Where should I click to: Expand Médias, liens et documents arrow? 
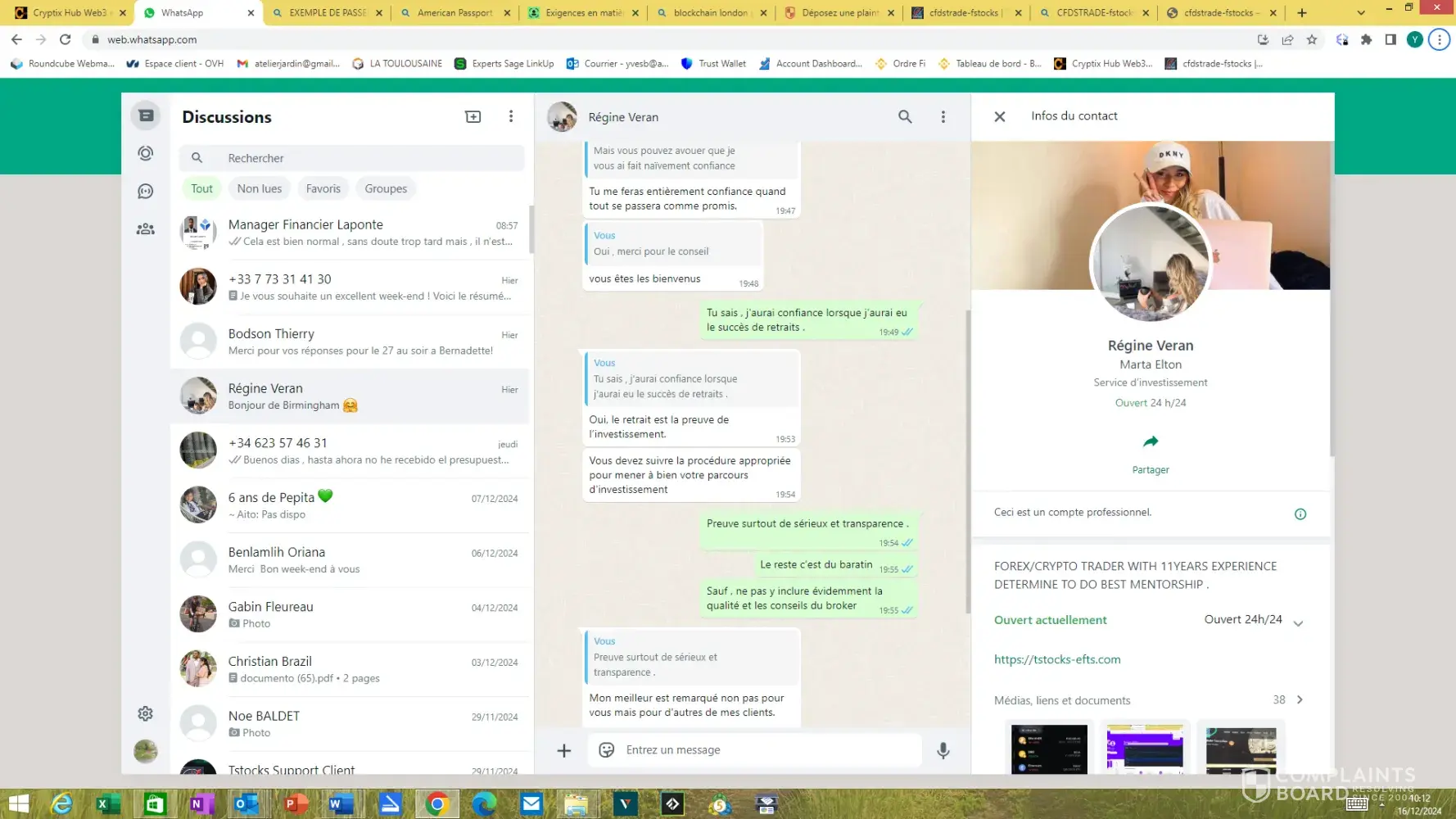1300,699
